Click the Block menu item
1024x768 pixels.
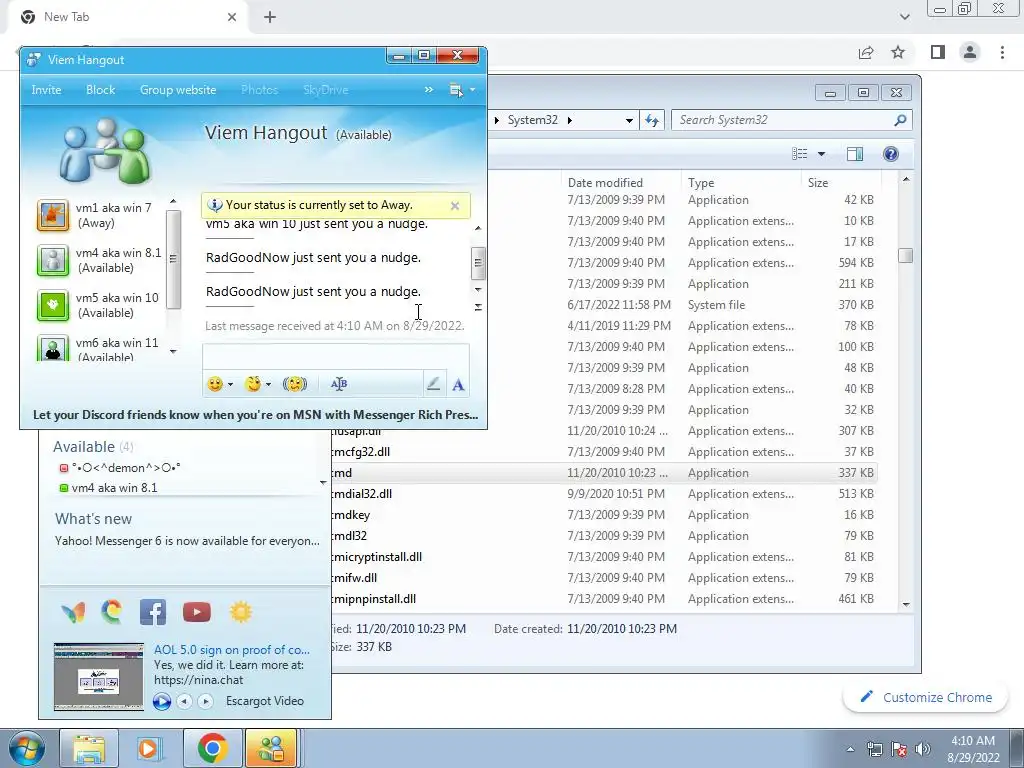(101, 90)
